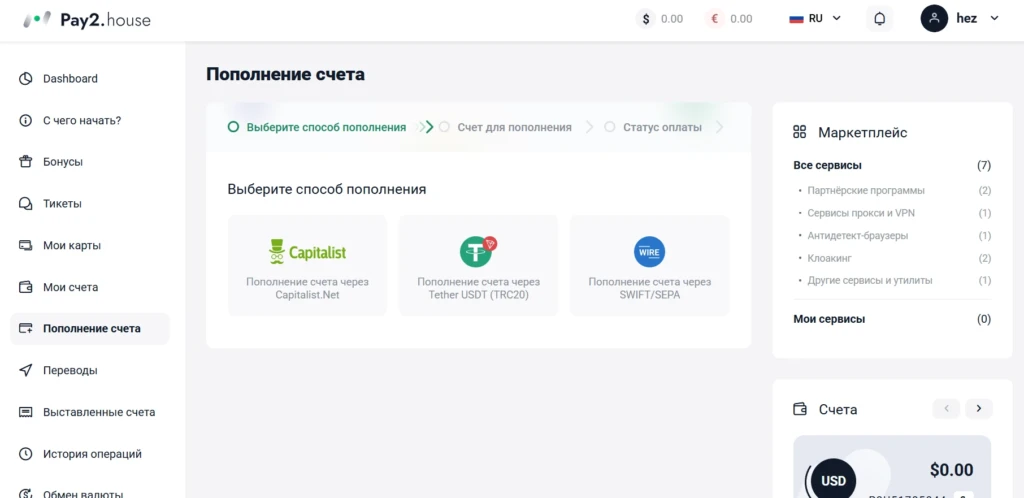
Task: Open the RU language dropdown
Action: (x=814, y=19)
